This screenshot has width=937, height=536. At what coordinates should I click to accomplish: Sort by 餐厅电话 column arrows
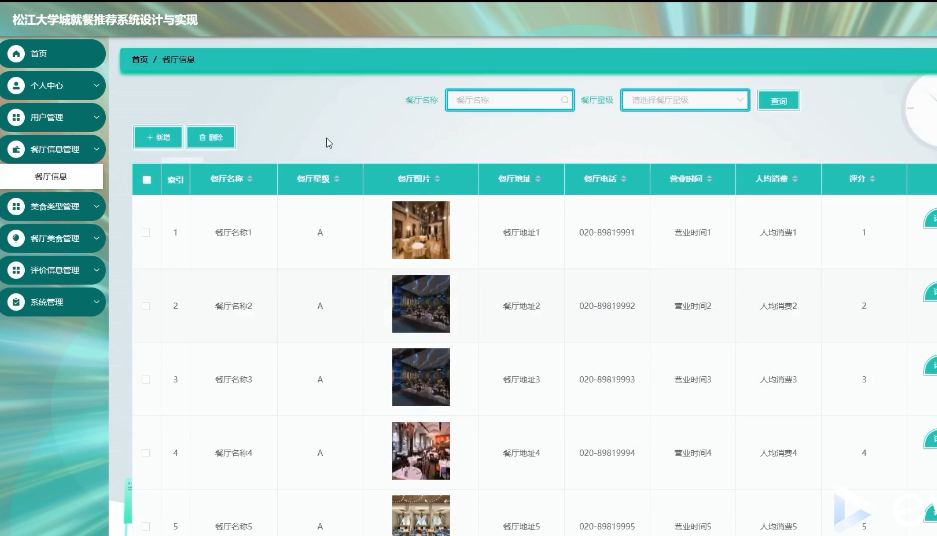pyautogui.click(x=623, y=179)
